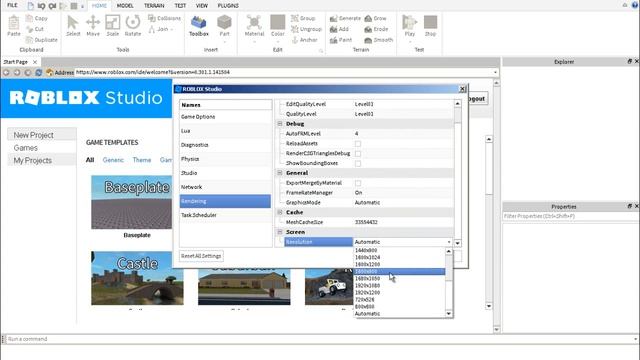Click the Group icon
This screenshot has height=360, width=640.
pyautogui.click(x=295, y=18)
